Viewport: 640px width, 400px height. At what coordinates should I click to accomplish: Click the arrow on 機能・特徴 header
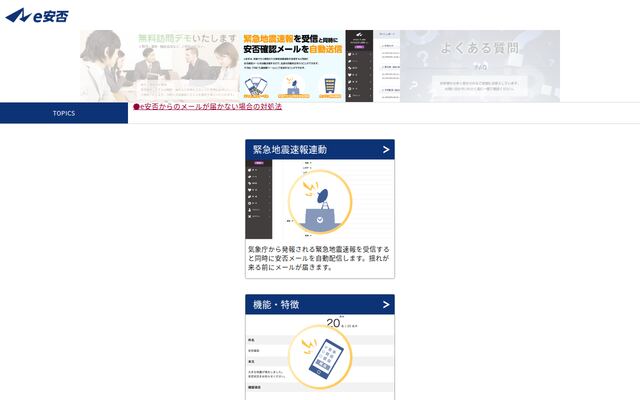point(386,304)
